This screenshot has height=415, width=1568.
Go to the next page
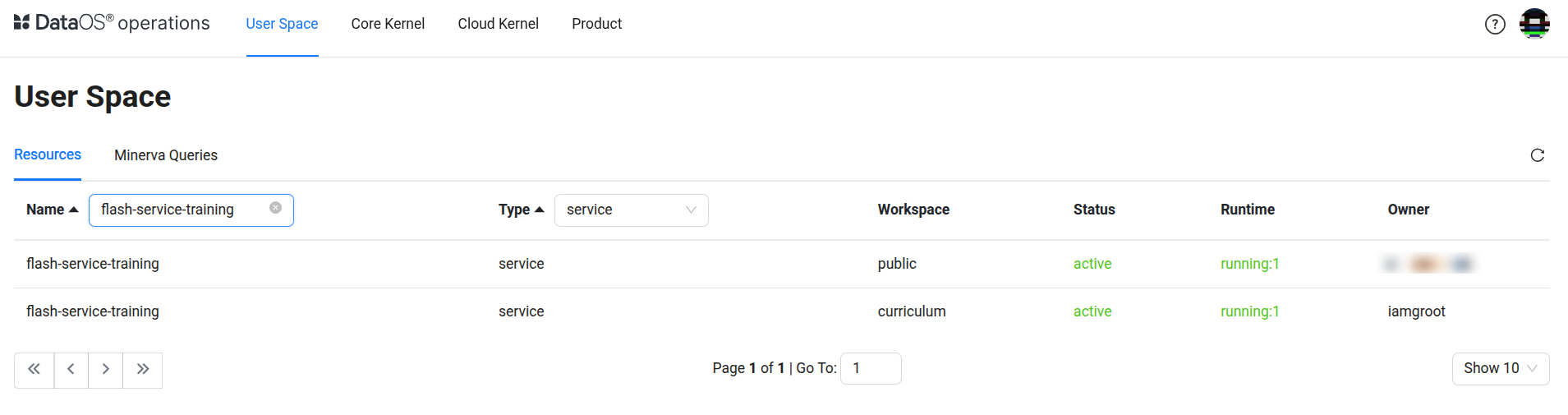pos(106,369)
